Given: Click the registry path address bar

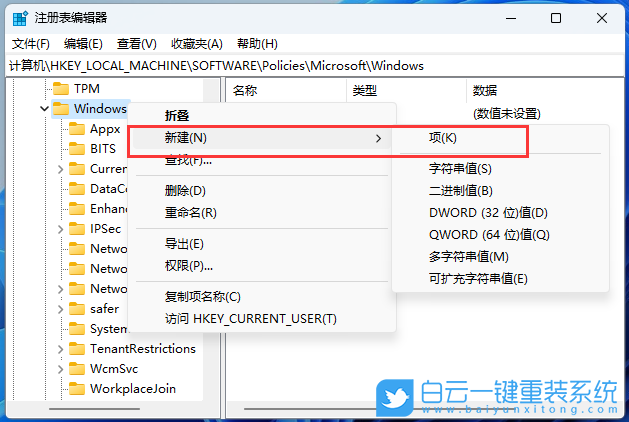Looking at the screenshot, I should (315, 66).
